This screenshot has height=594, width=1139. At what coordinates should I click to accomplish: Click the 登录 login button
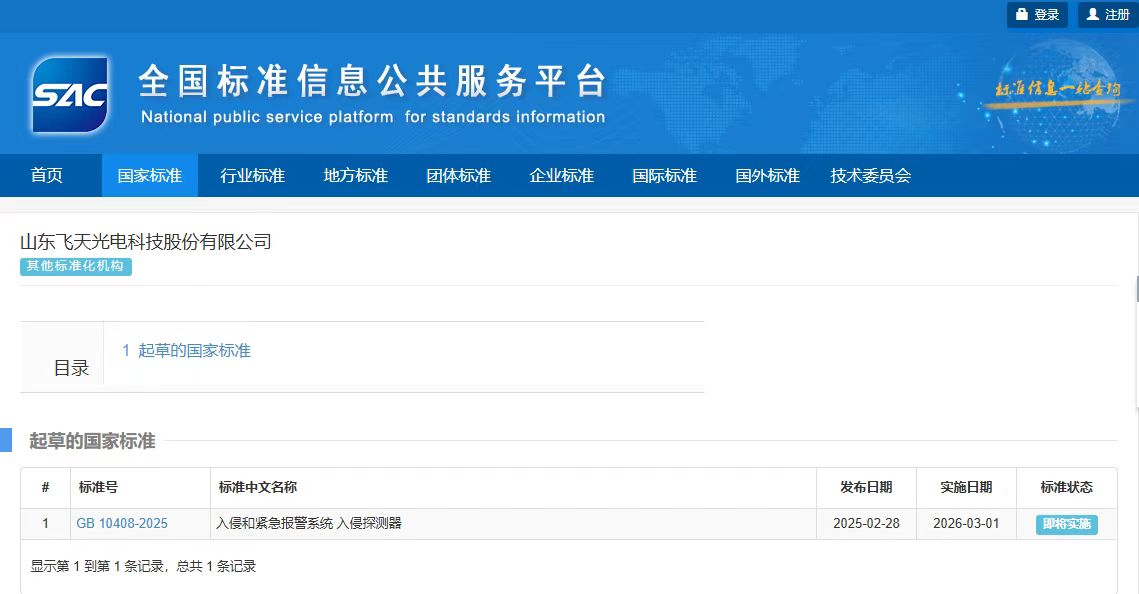1037,15
